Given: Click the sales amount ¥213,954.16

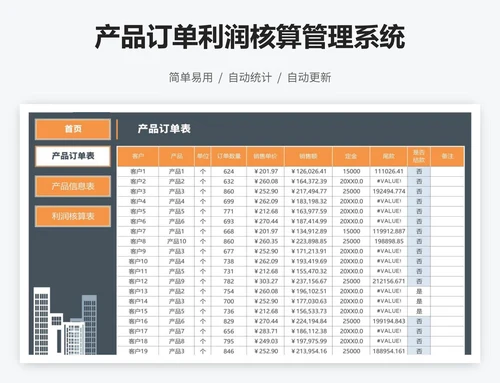Looking at the screenshot, I should pos(309,351).
